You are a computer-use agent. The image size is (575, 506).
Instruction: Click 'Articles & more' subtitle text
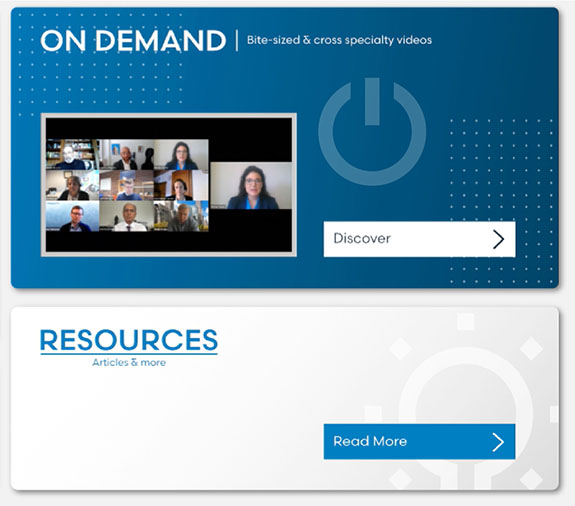click(x=129, y=363)
